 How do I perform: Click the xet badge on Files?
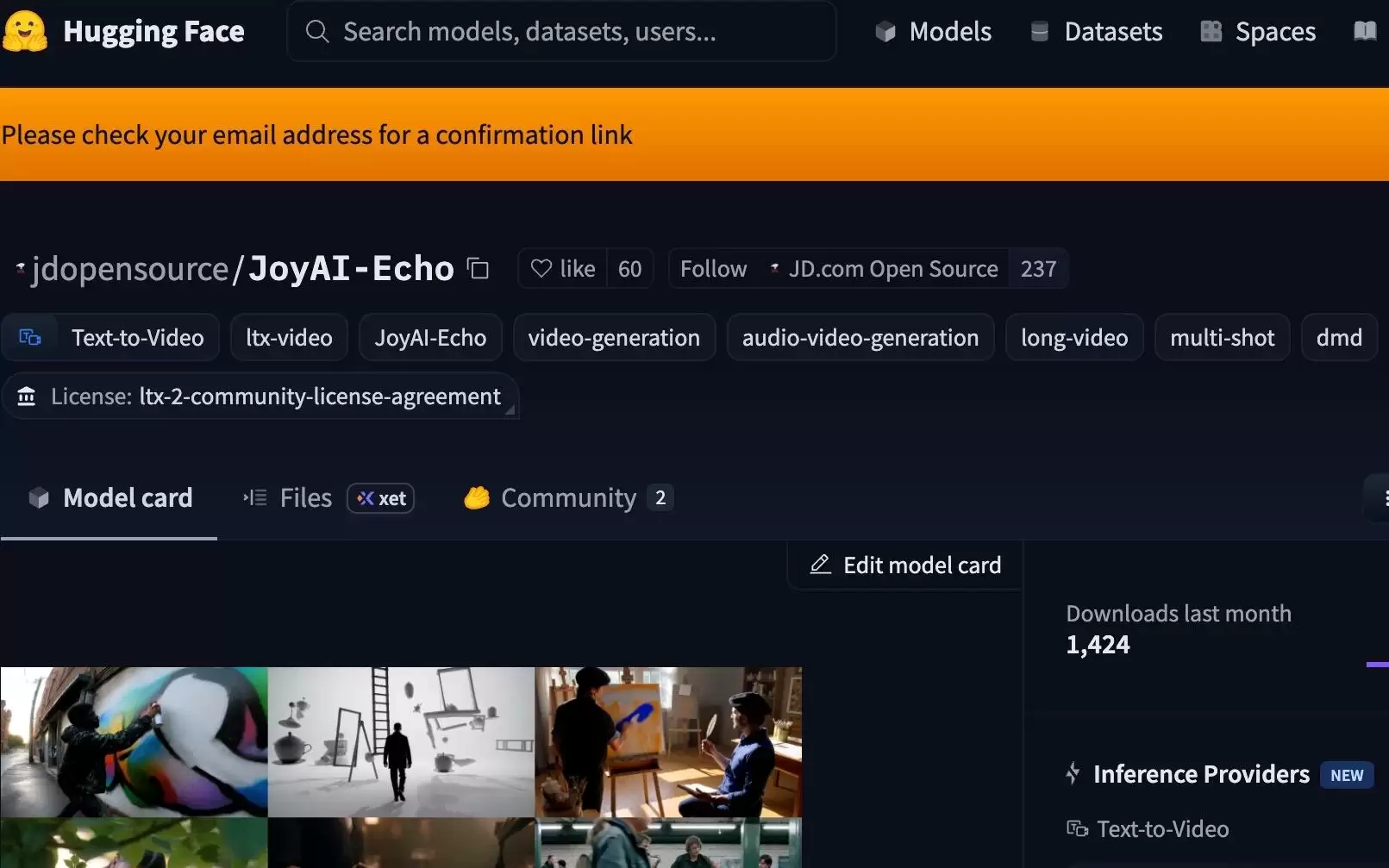coord(381,498)
